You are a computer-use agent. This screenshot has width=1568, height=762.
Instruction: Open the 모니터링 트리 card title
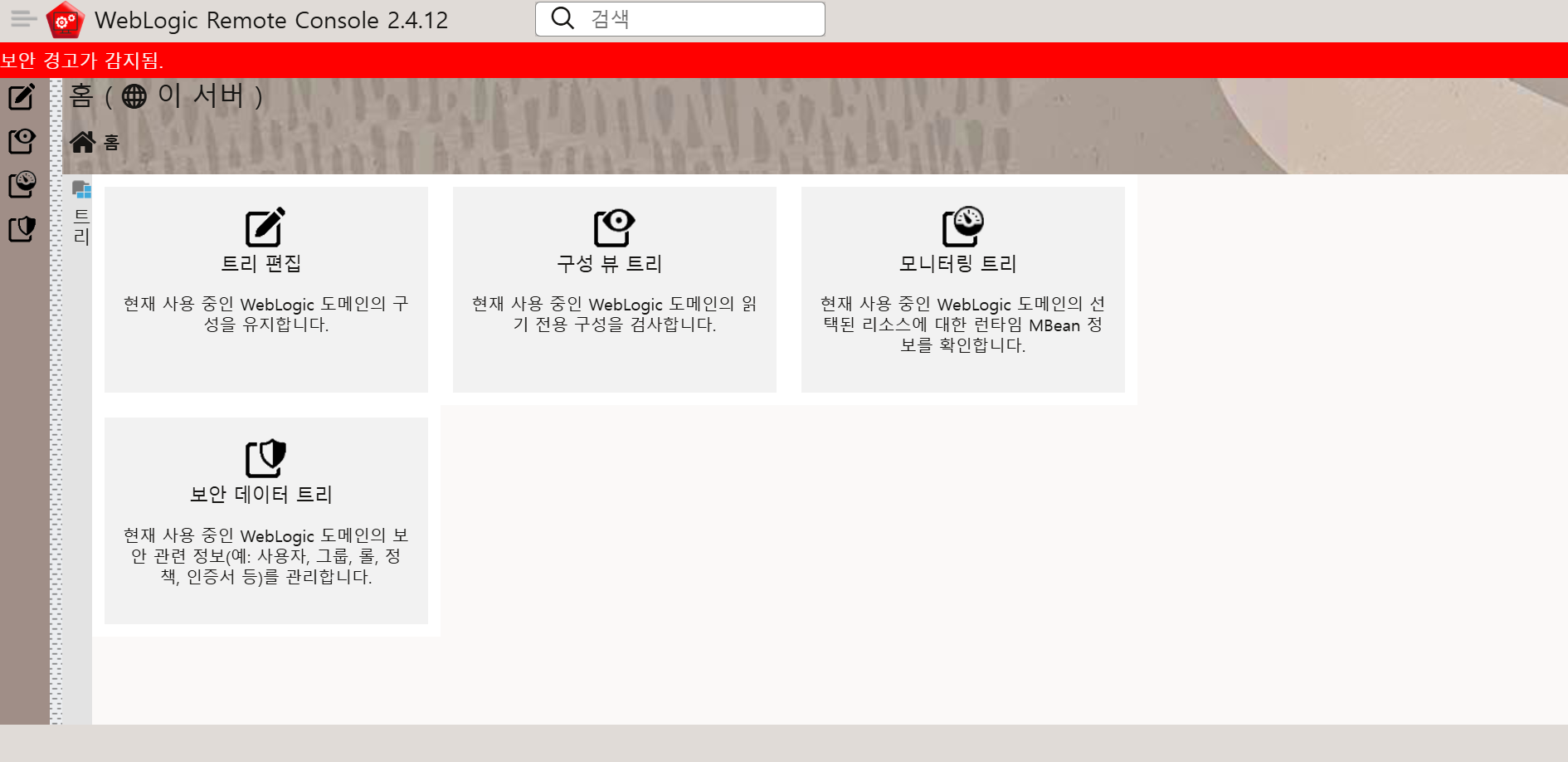pos(958,264)
